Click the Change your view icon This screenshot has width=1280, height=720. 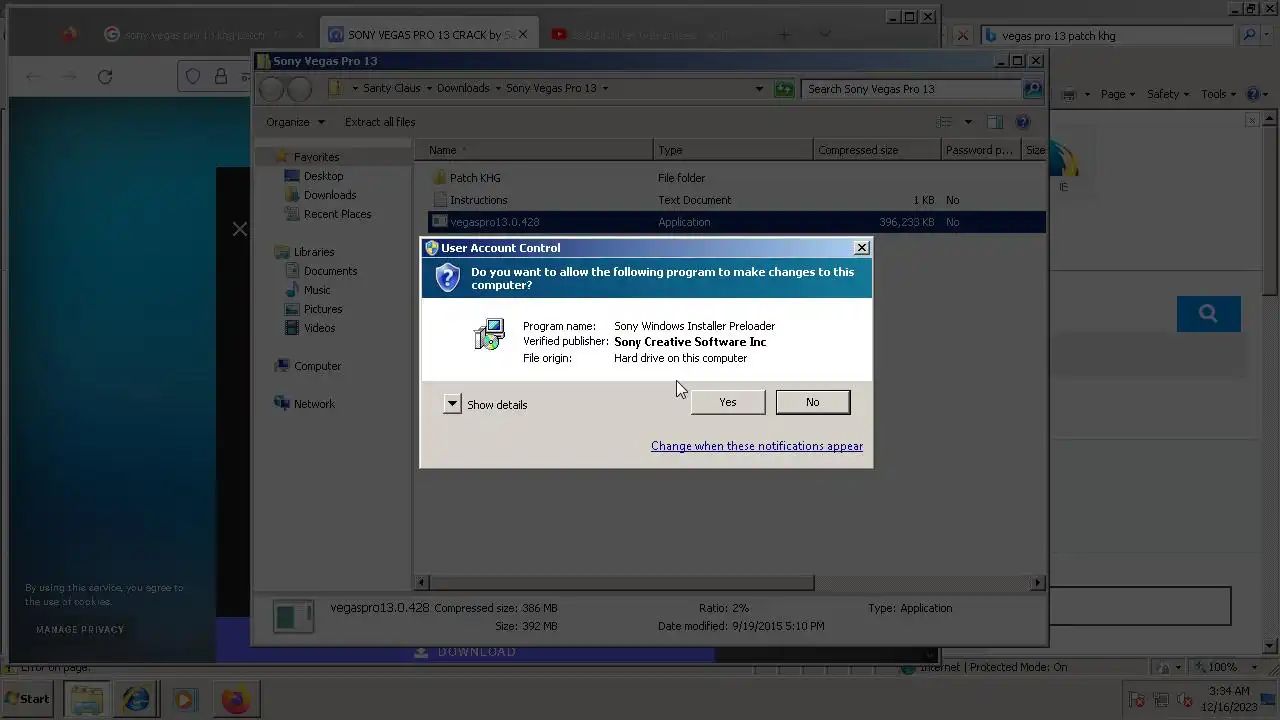tap(944, 122)
